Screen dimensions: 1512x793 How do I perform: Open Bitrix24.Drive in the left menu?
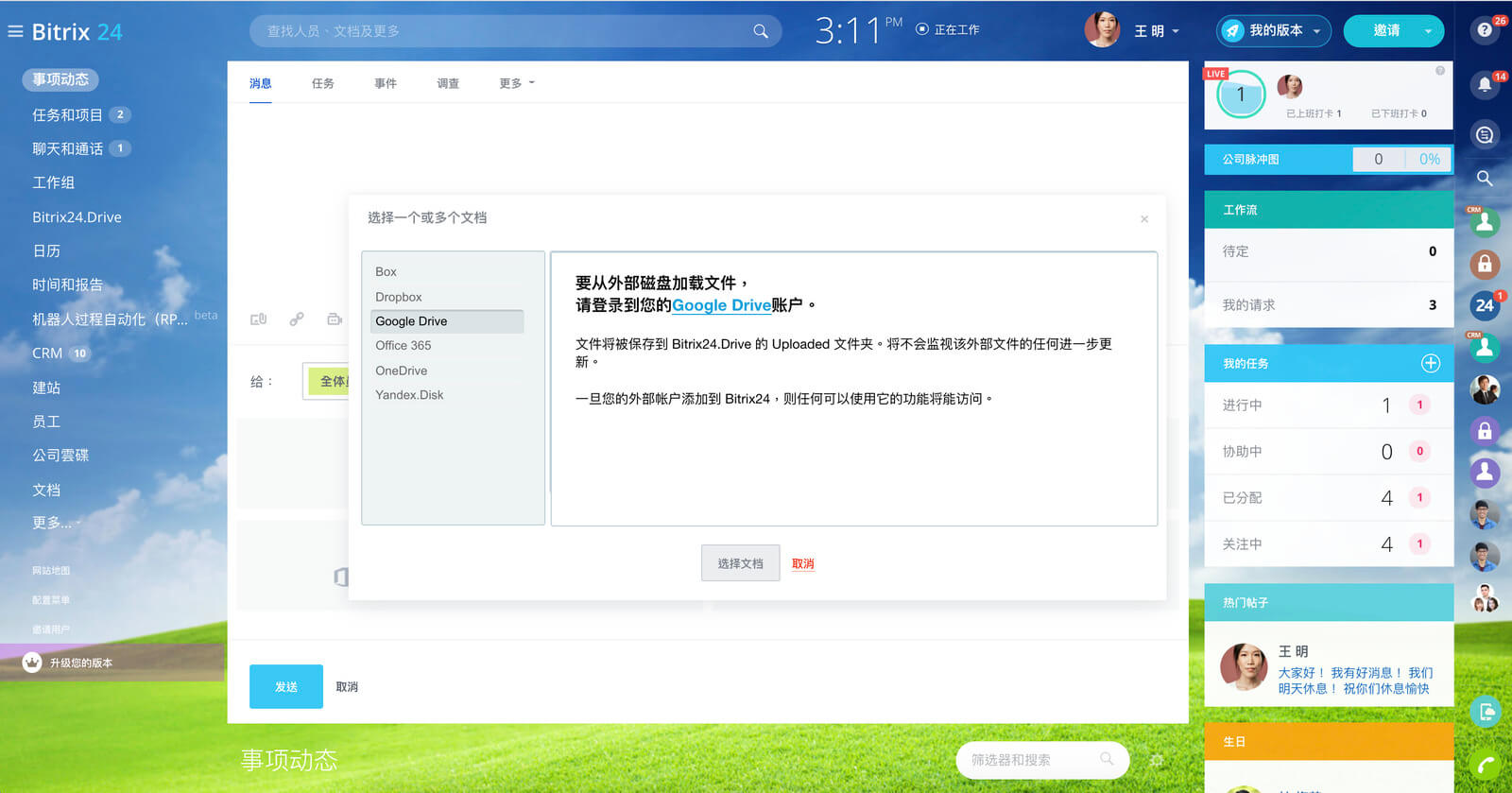pyautogui.click(x=77, y=216)
